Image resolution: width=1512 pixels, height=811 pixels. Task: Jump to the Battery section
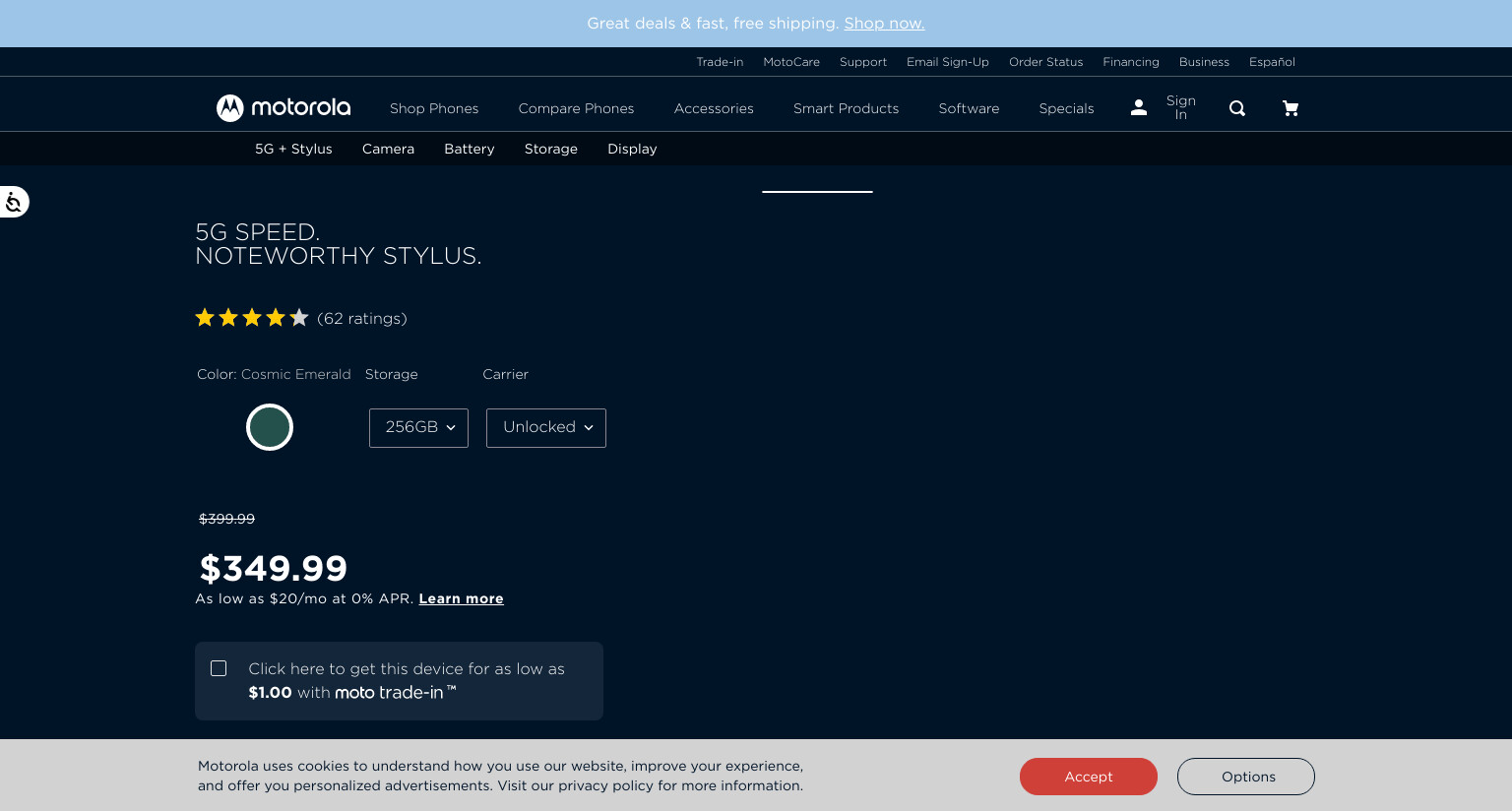(469, 149)
